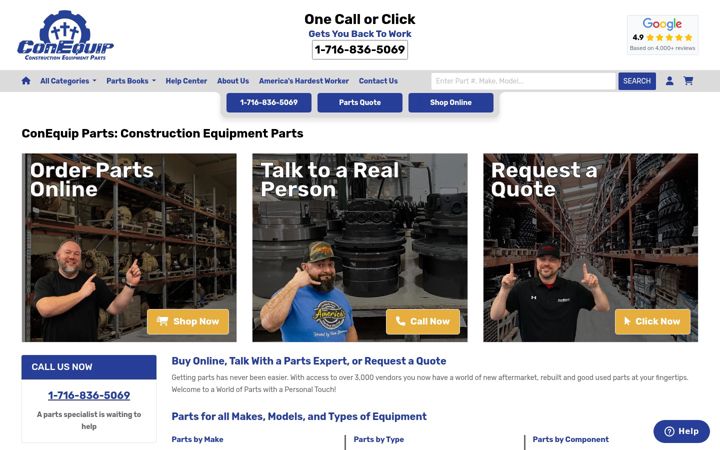Open the shopping cart icon
Image resolution: width=720 pixels, height=450 pixels.
[x=688, y=81]
